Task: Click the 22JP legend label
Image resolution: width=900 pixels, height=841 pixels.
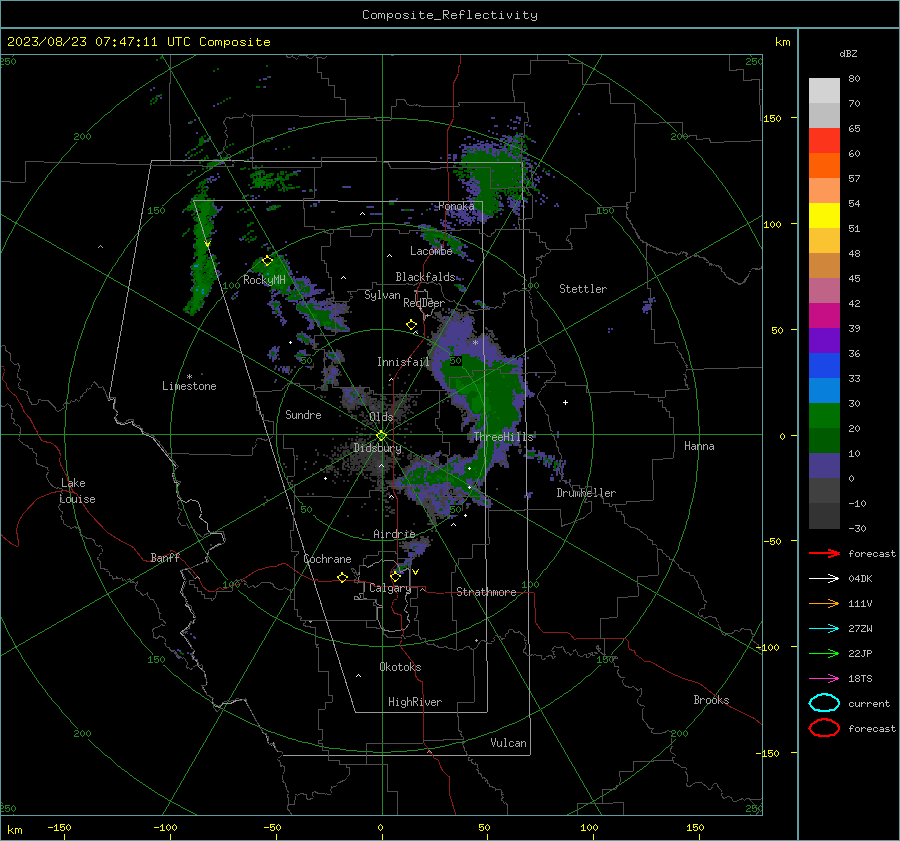Action: point(860,653)
